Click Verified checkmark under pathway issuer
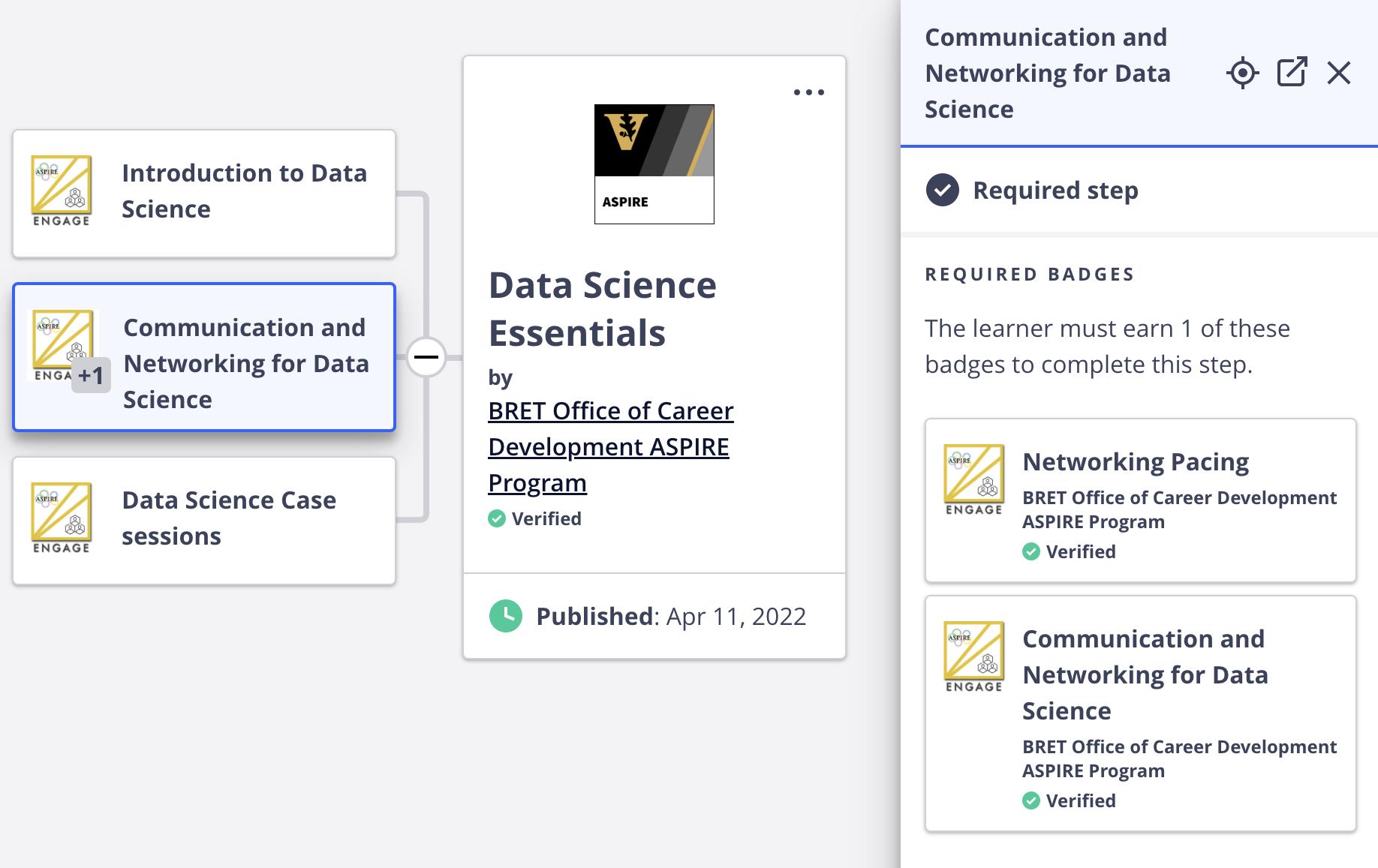 pyautogui.click(x=497, y=518)
